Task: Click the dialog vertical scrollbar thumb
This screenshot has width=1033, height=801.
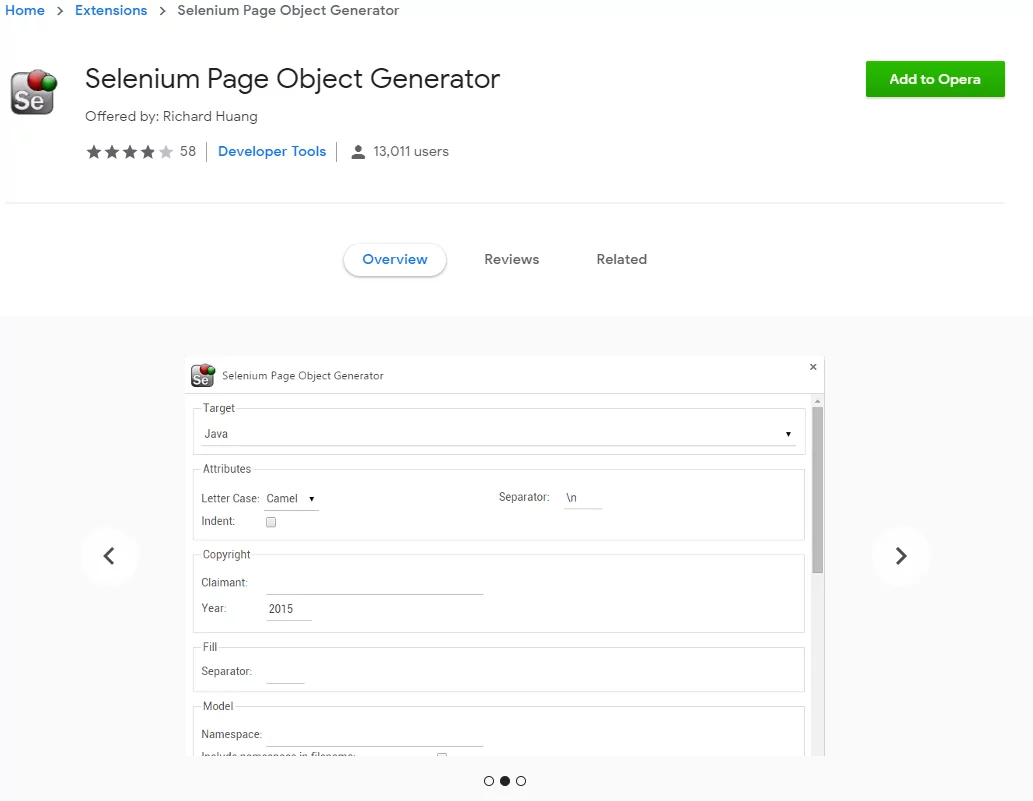Action: 818,490
